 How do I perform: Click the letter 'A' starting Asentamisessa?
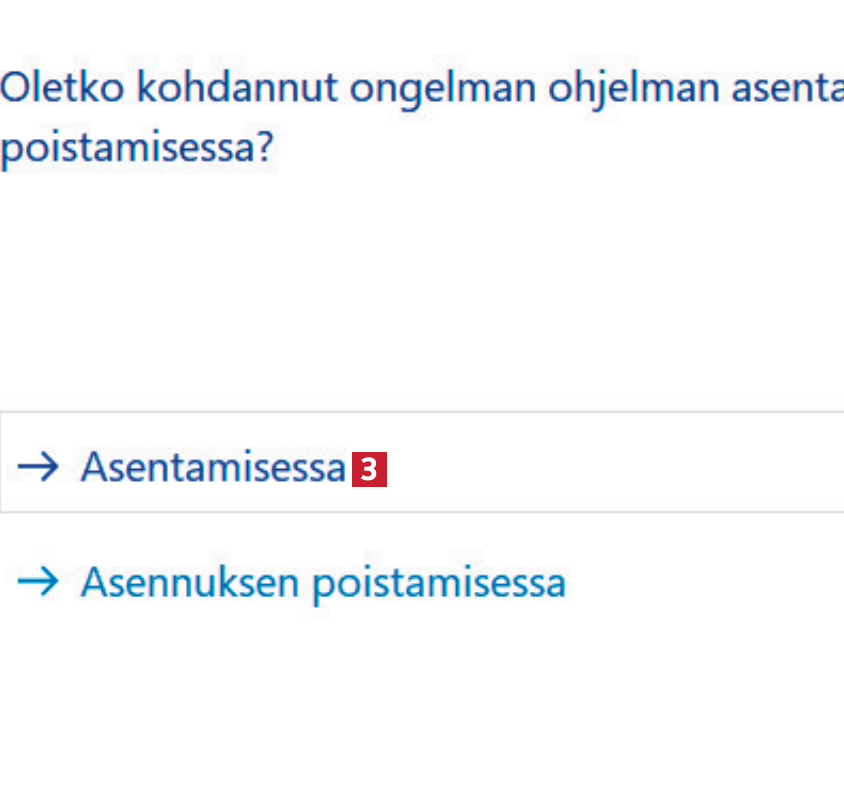(x=94, y=467)
